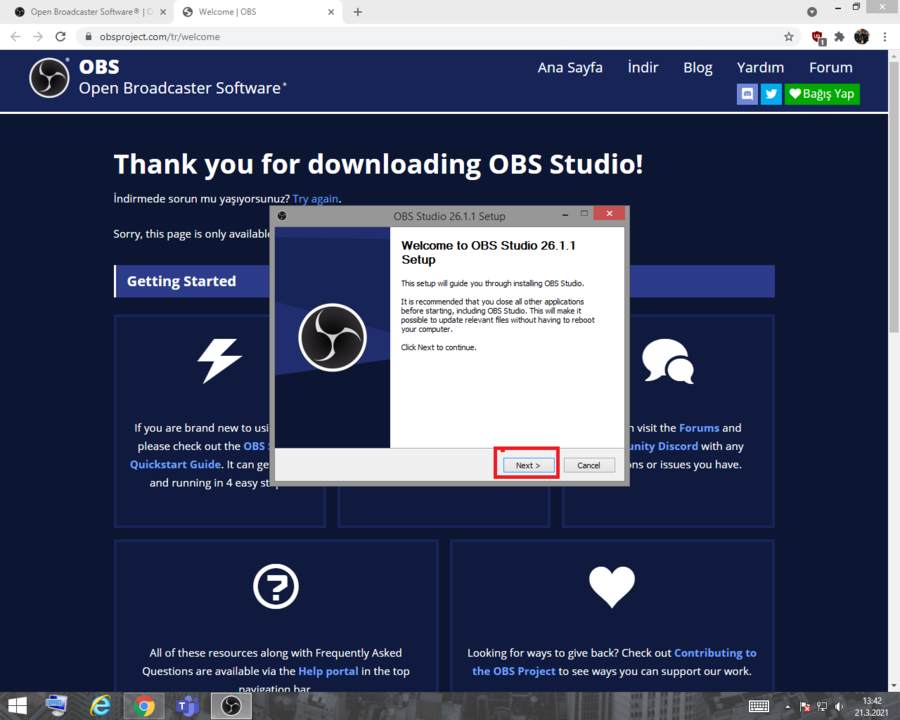
Task: Open Microsoft Teams from the taskbar
Action: 188,706
